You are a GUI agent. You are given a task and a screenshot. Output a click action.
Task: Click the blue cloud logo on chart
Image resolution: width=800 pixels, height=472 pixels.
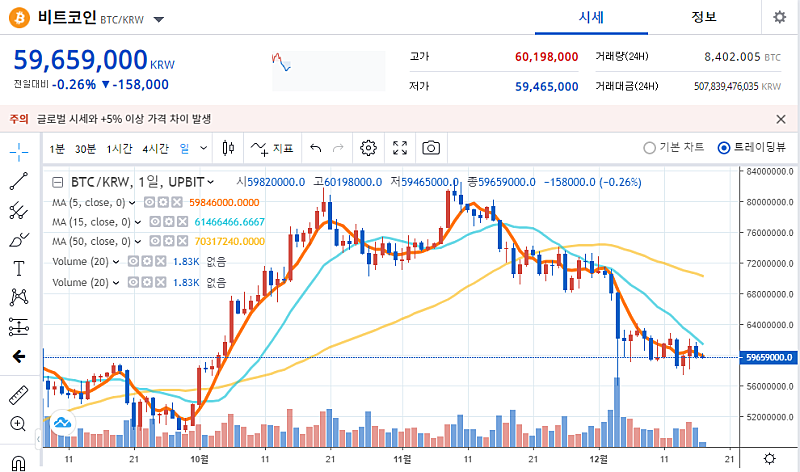coord(63,423)
